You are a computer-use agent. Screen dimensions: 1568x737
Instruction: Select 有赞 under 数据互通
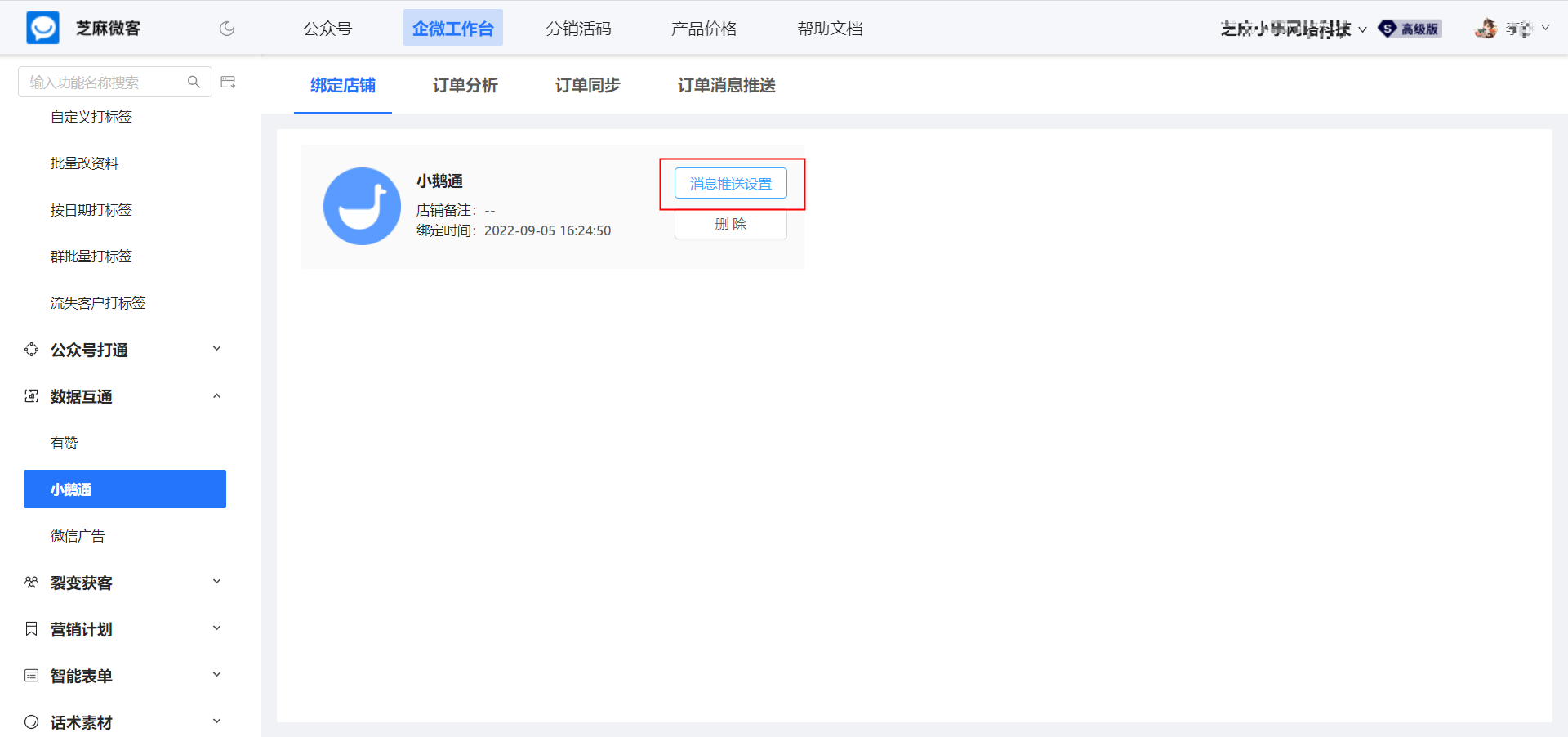tap(65, 443)
